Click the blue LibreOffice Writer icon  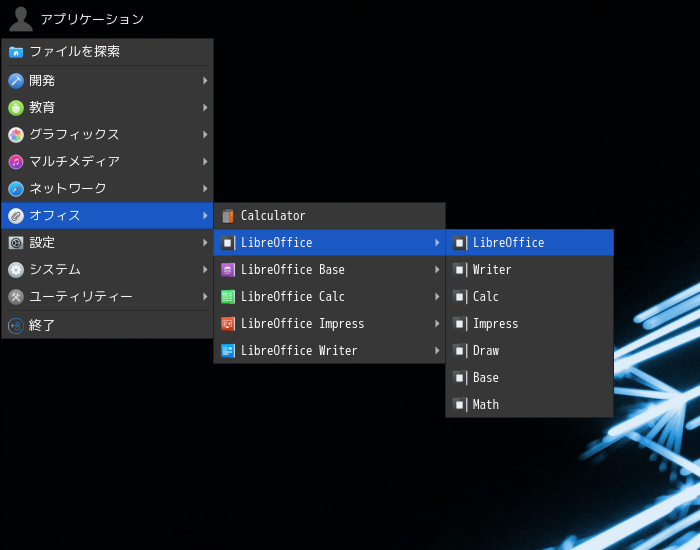pyautogui.click(x=228, y=351)
